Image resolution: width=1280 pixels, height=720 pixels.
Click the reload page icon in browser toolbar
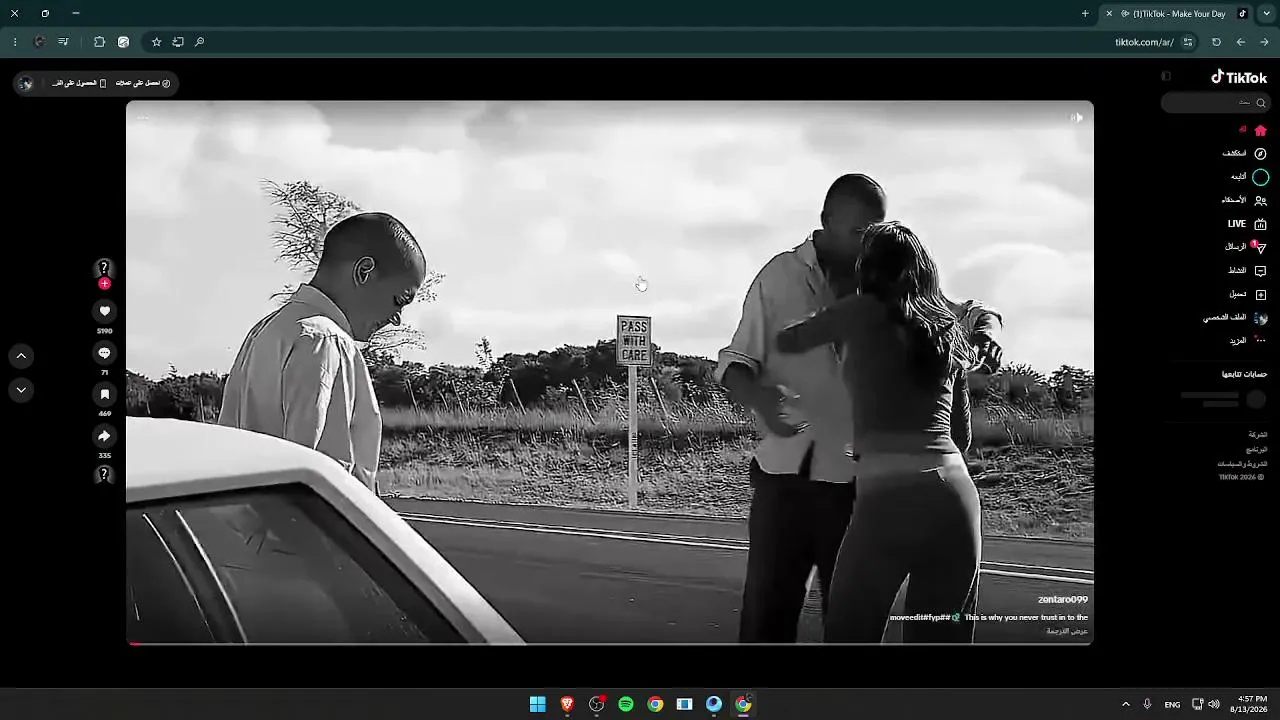point(1216,42)
